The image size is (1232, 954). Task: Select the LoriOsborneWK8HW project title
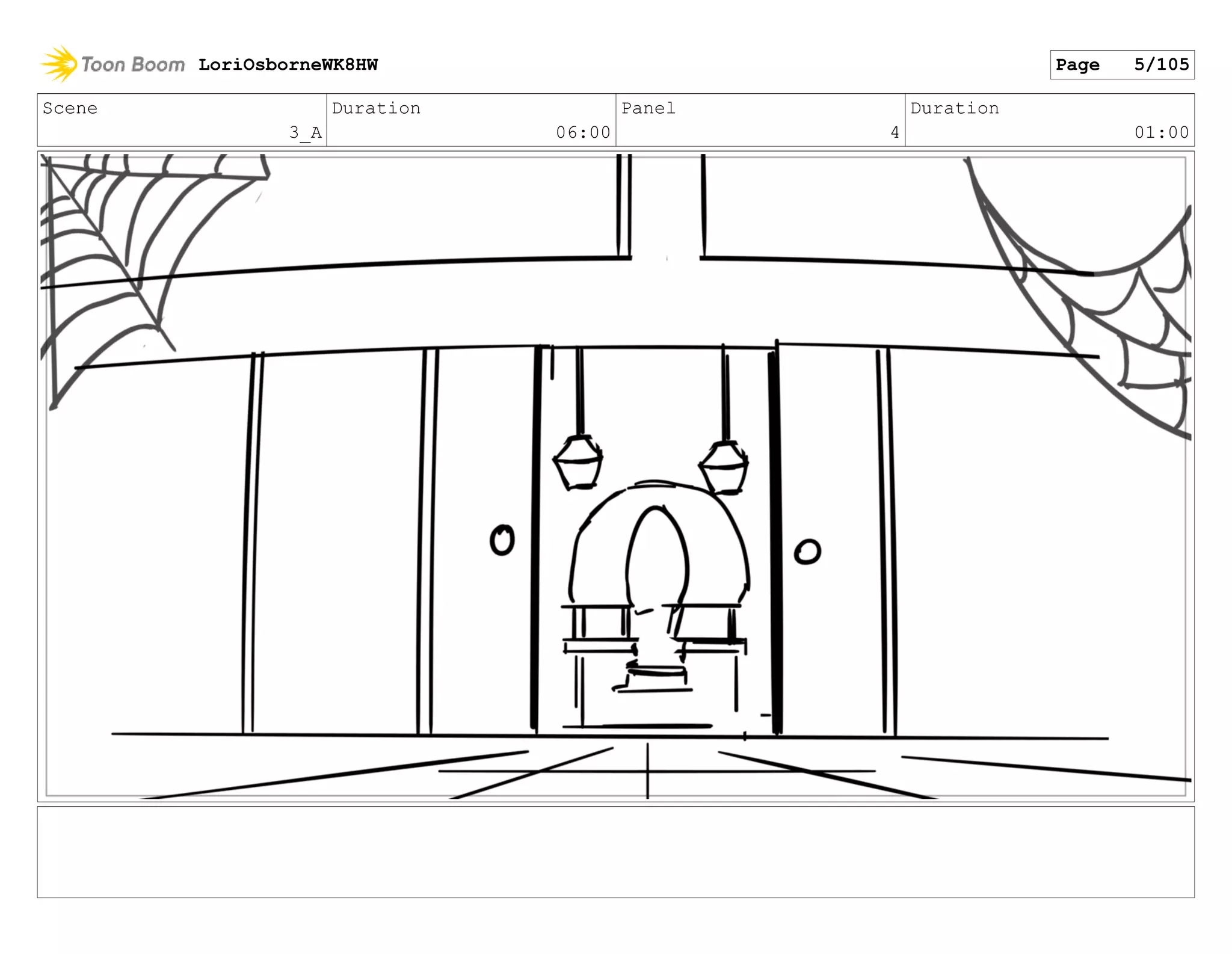tap(288, 65)
